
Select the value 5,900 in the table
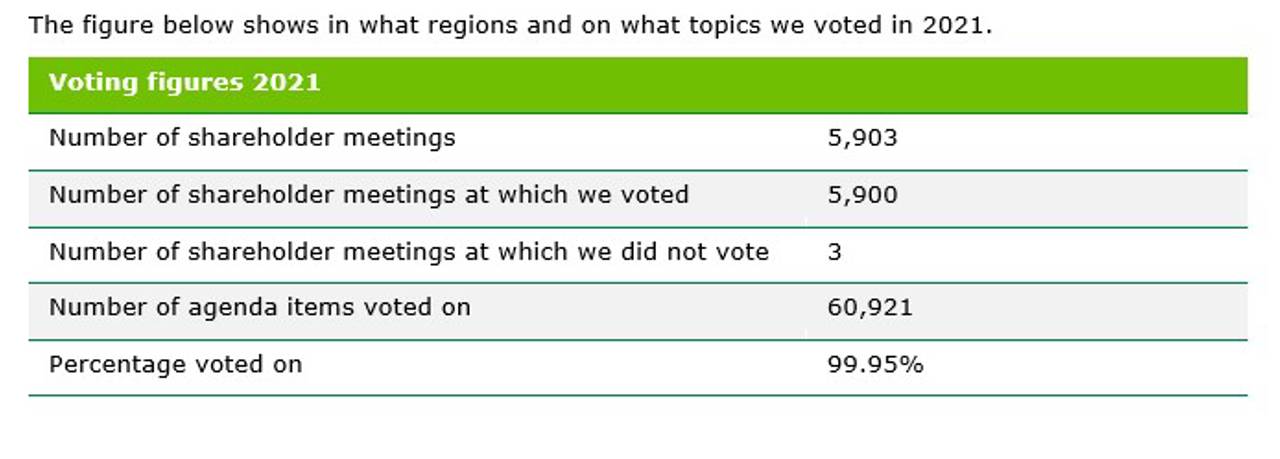[x=862, y=195]
